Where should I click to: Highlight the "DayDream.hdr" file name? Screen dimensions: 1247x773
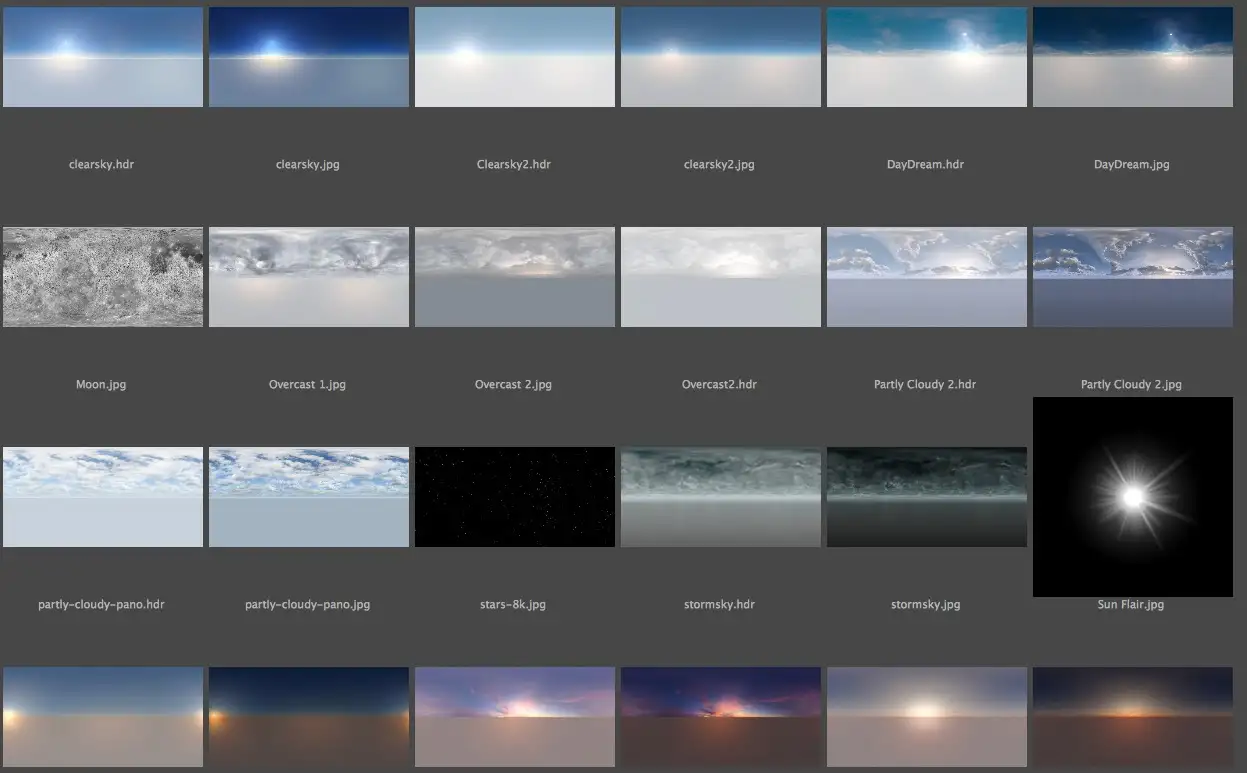(x=926, y=164)
